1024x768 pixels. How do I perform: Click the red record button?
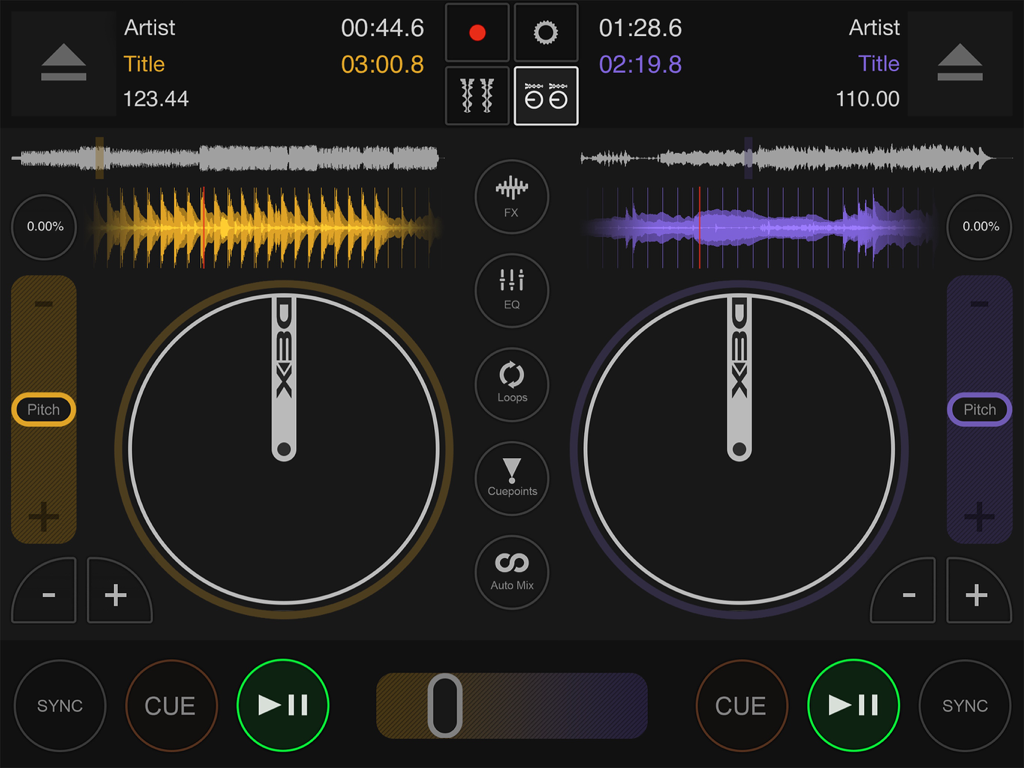tap(476, 32)
